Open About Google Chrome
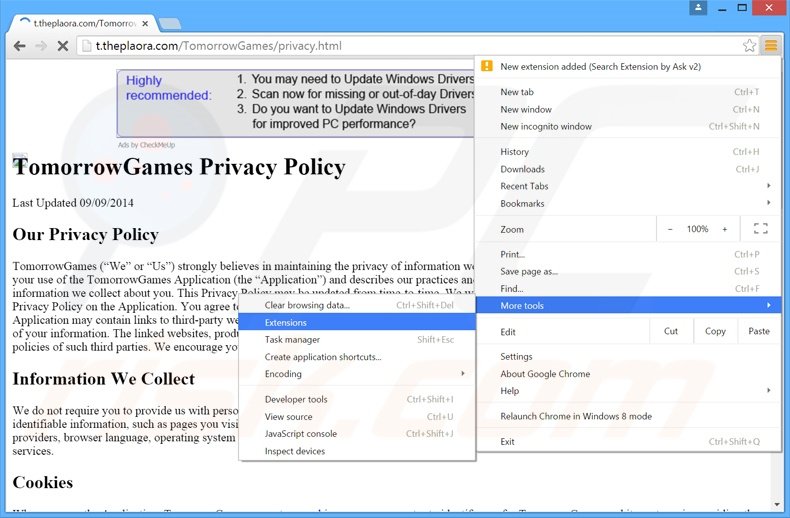790x518 pixels. [629, 374]
